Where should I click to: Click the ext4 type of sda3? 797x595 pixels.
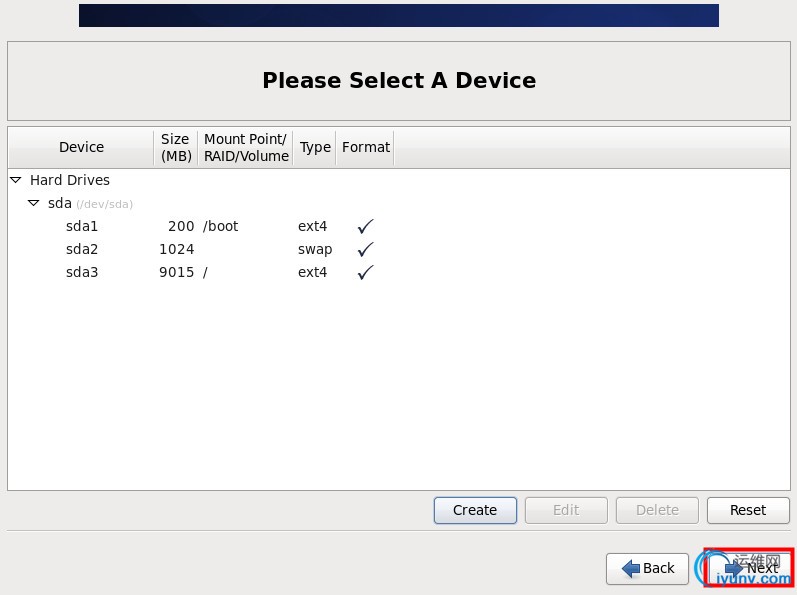click(x=313, y=272)
